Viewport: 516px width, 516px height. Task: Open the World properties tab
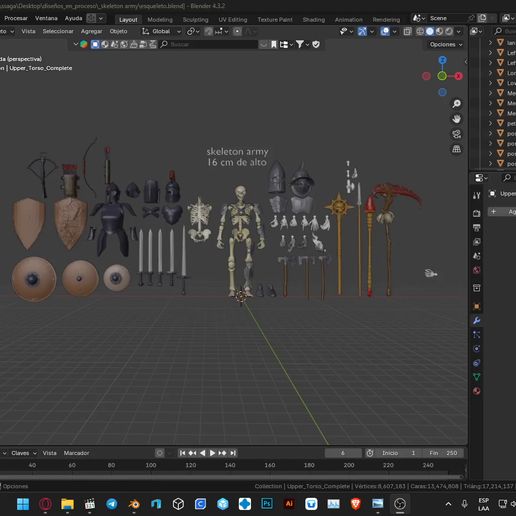click(477, 270)
